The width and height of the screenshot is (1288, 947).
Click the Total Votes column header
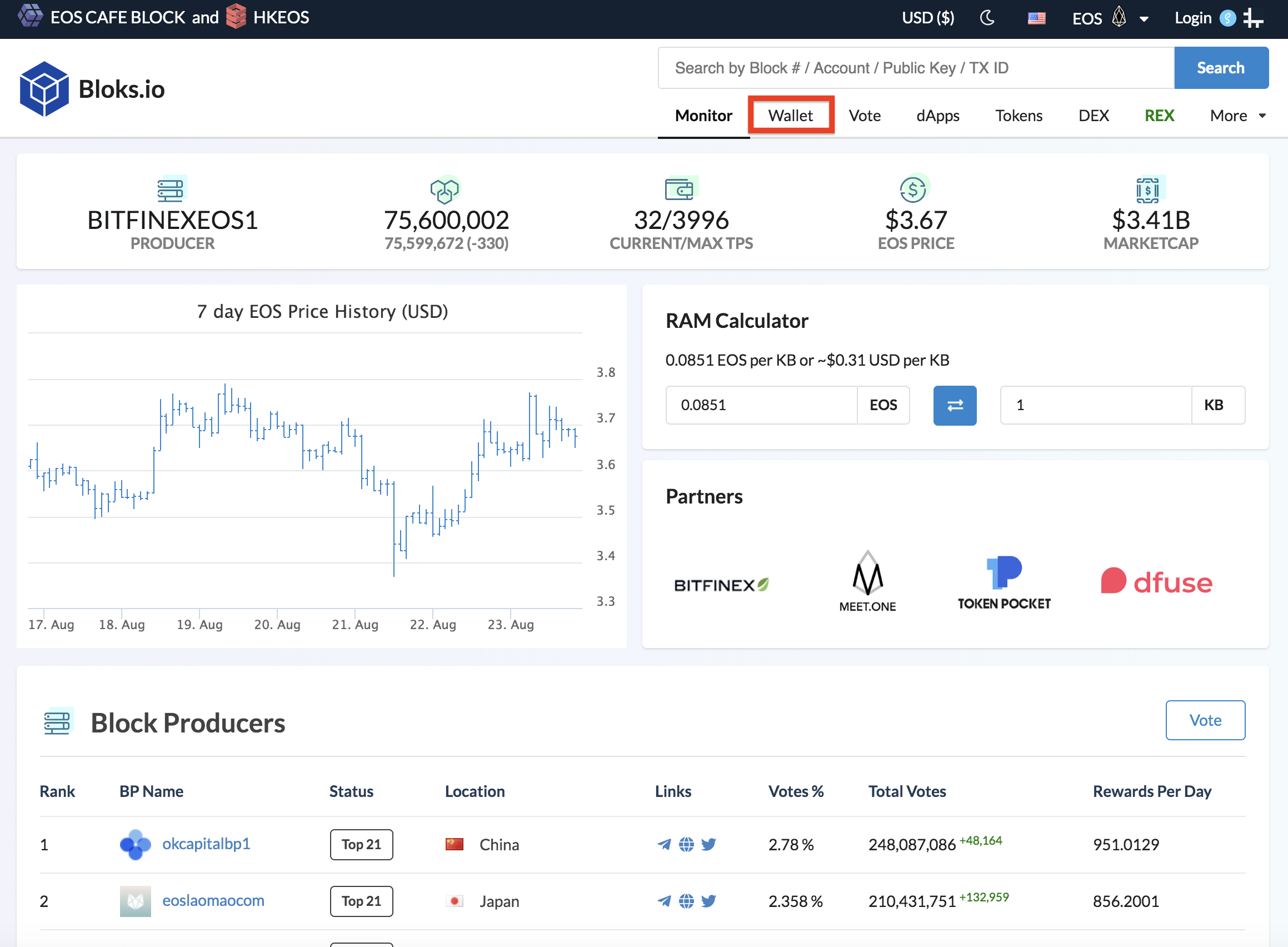coord(907,791)
